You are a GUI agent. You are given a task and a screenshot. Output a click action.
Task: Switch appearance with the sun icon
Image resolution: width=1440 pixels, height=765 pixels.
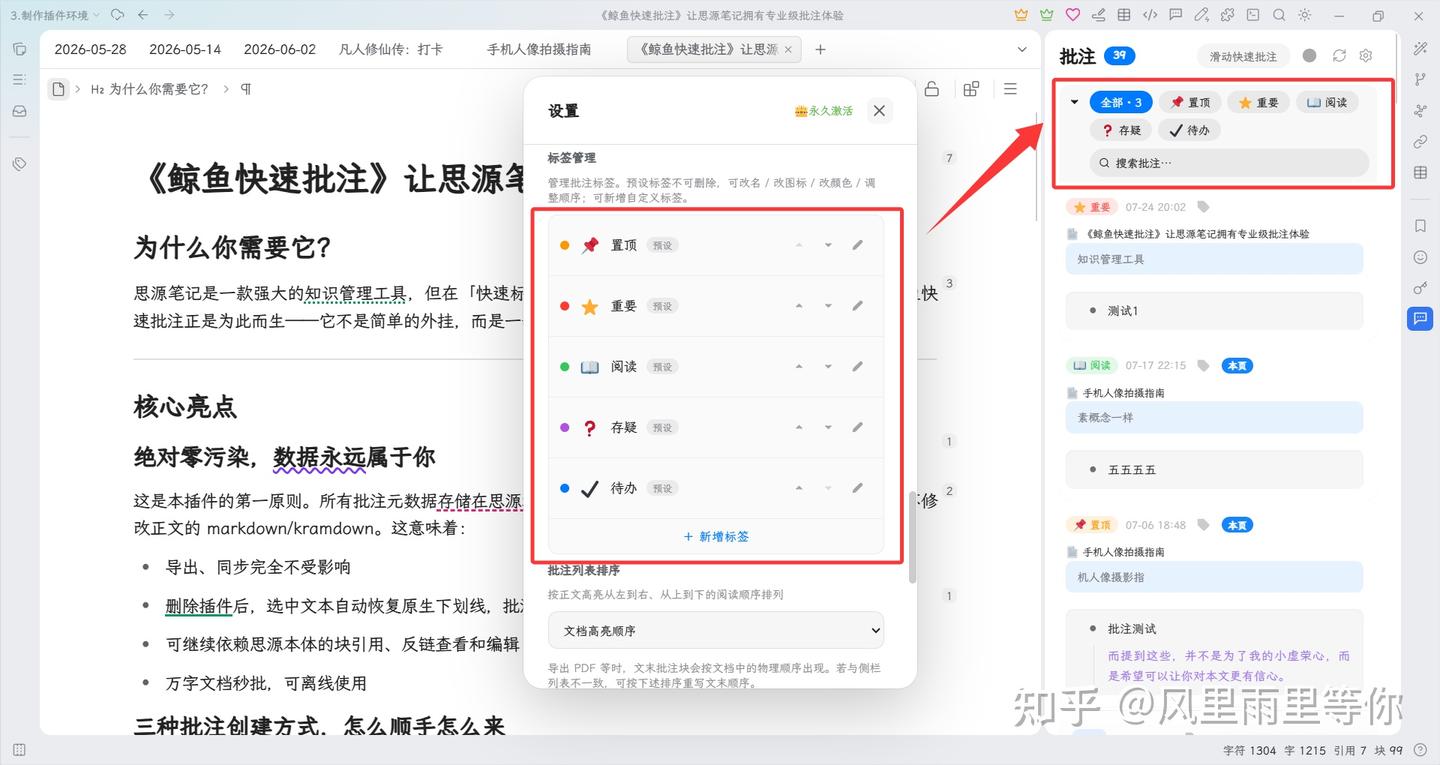[x=1305, y=15]
